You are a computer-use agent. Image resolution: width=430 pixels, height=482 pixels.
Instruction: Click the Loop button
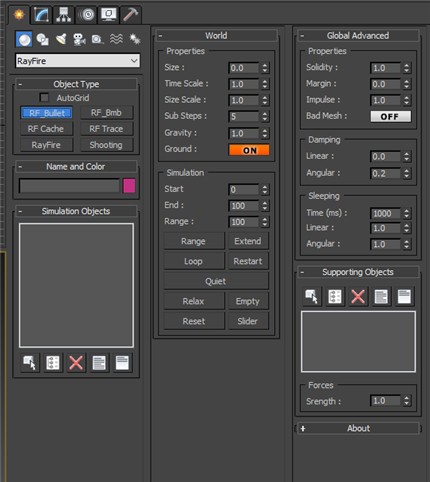pos(194,261)
